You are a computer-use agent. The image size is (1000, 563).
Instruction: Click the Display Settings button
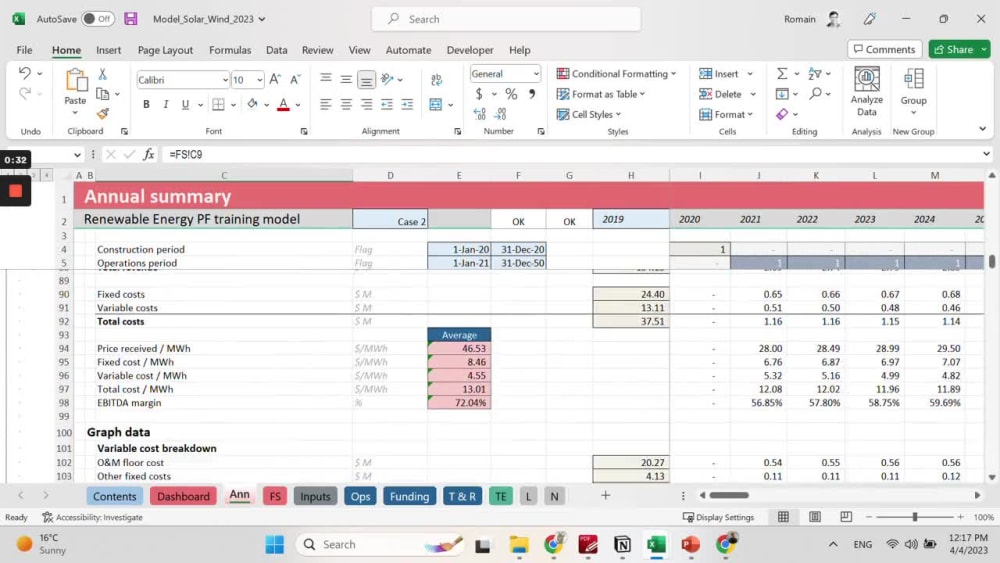[718, 517]
